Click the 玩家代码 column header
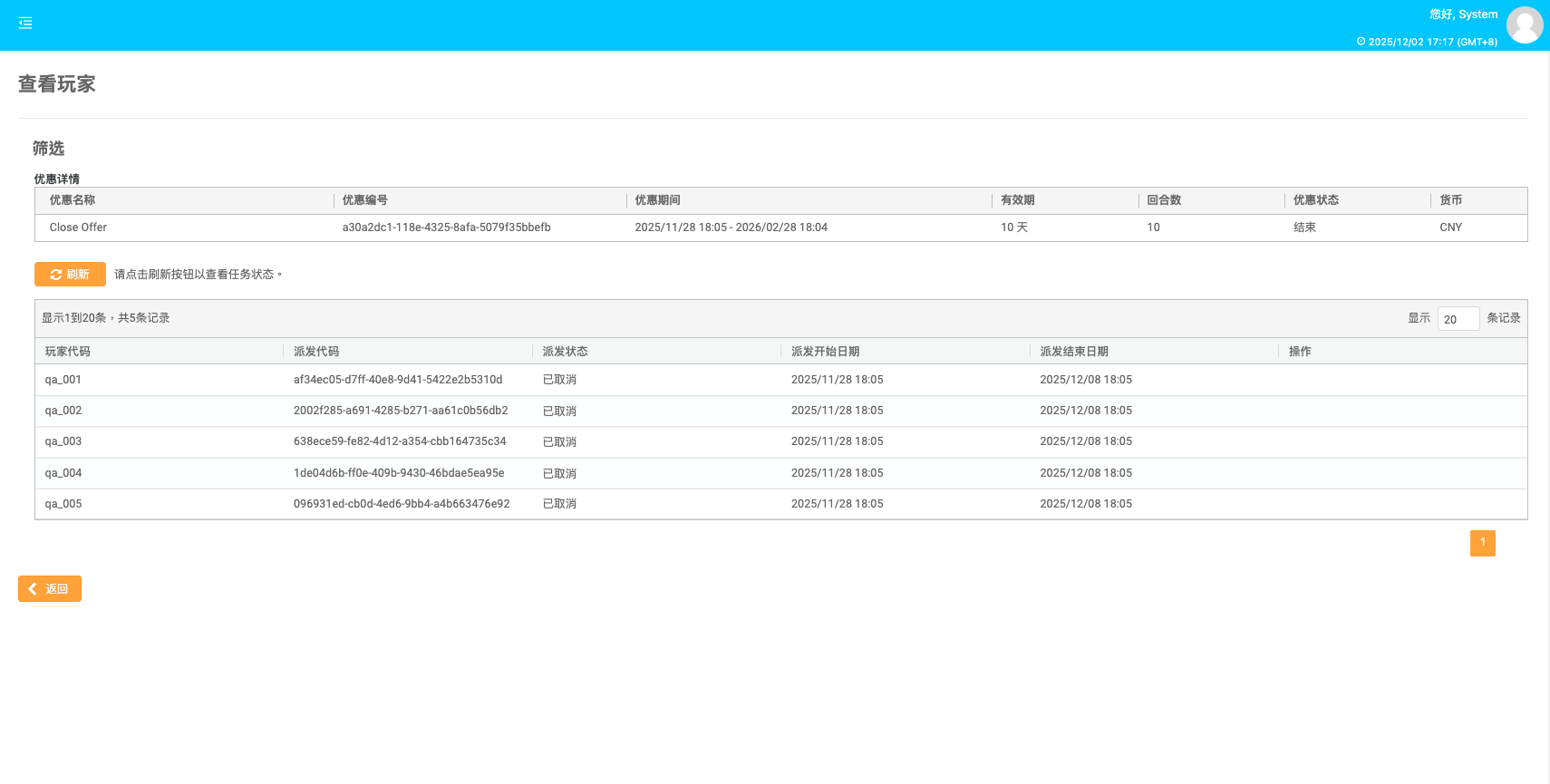Screen dimensions: 1550x784 pos(68,352)
